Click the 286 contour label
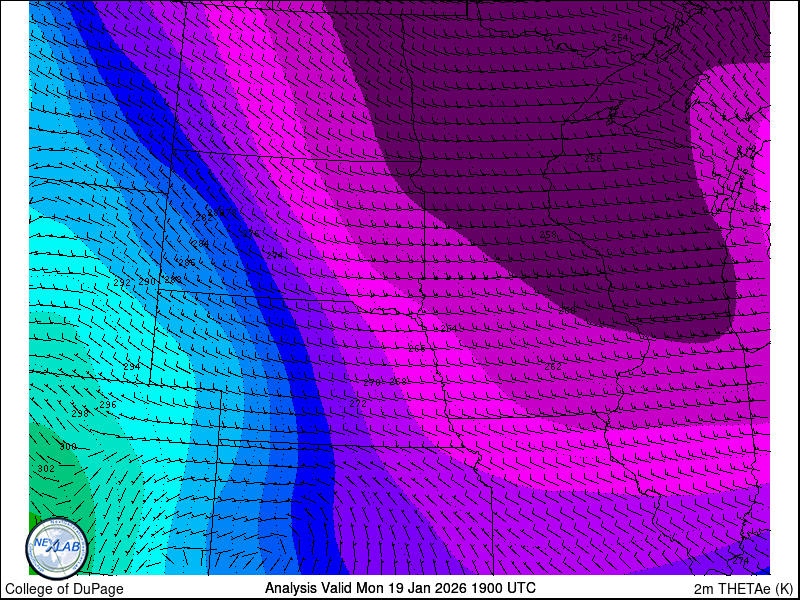The image size is (800, 600). [x=187, y=263]
